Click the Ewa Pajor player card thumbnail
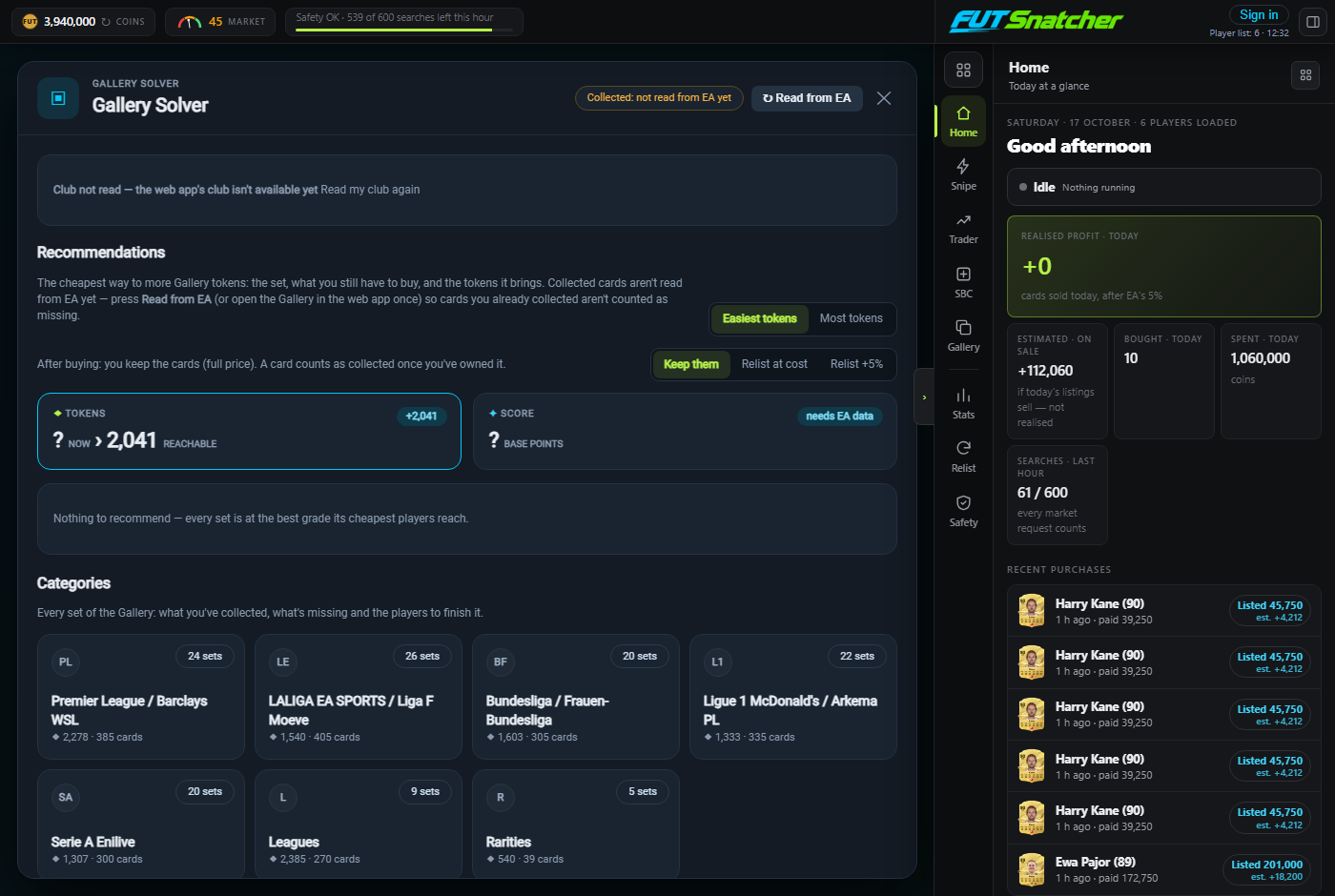 1032,870
